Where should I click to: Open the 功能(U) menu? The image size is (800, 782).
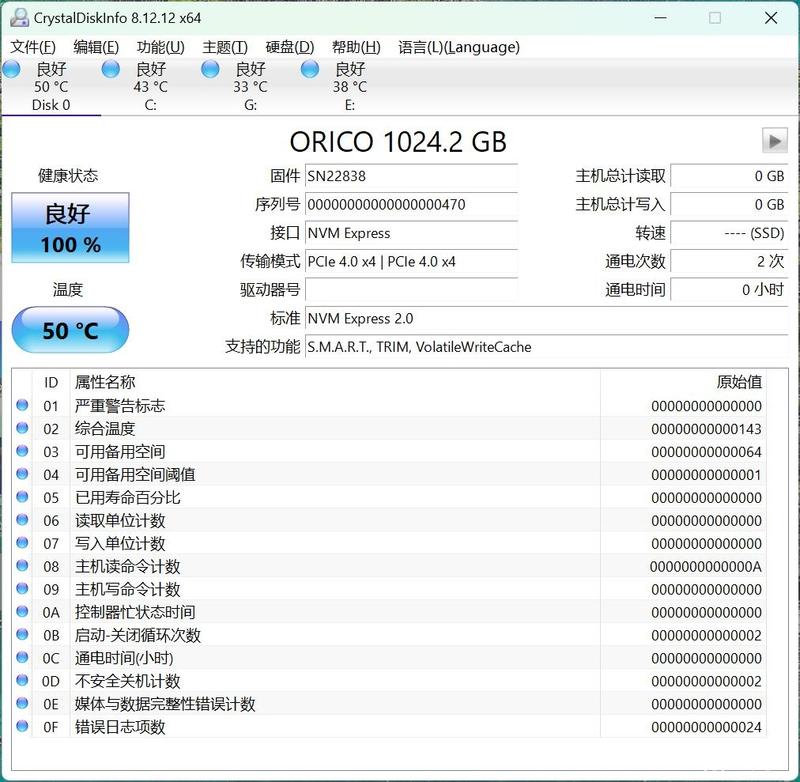click(x=161, y=47)
